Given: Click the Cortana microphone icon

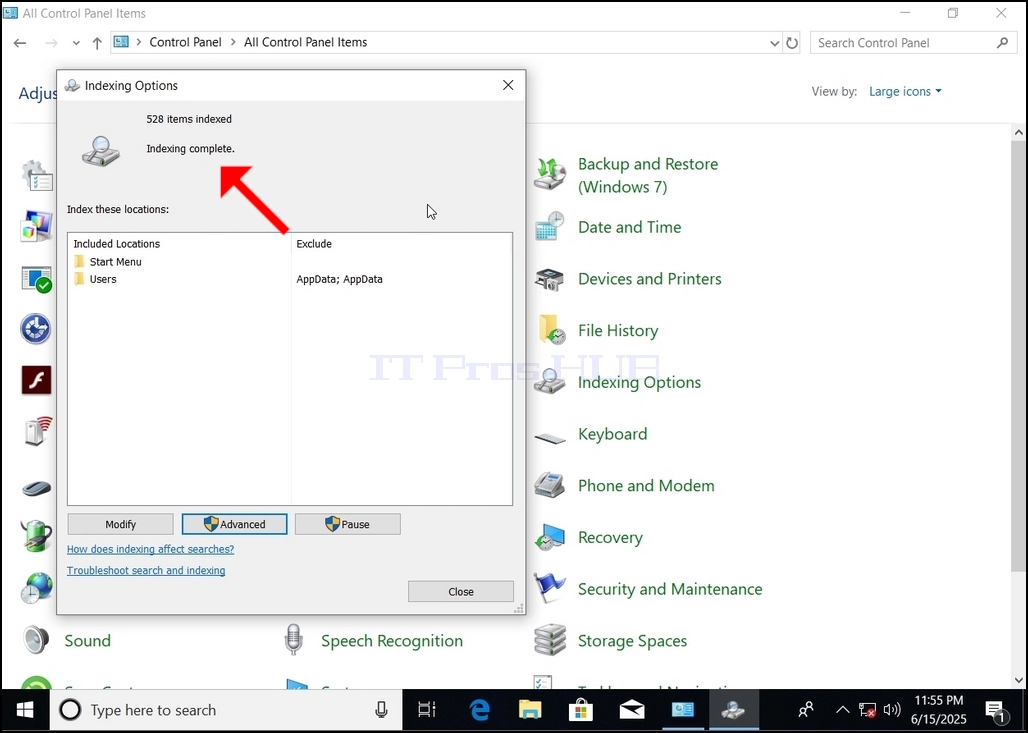Looking at the screenshot, I should click(381, 710).
